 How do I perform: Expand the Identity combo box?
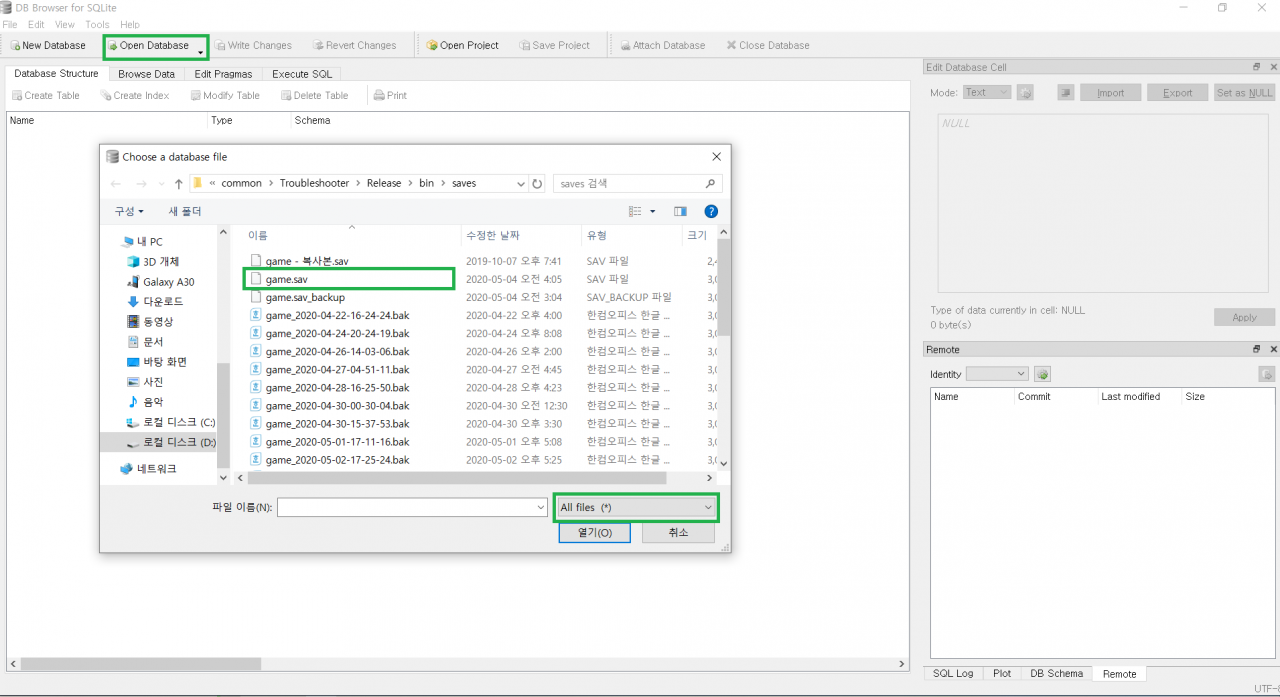coord(997,374)
